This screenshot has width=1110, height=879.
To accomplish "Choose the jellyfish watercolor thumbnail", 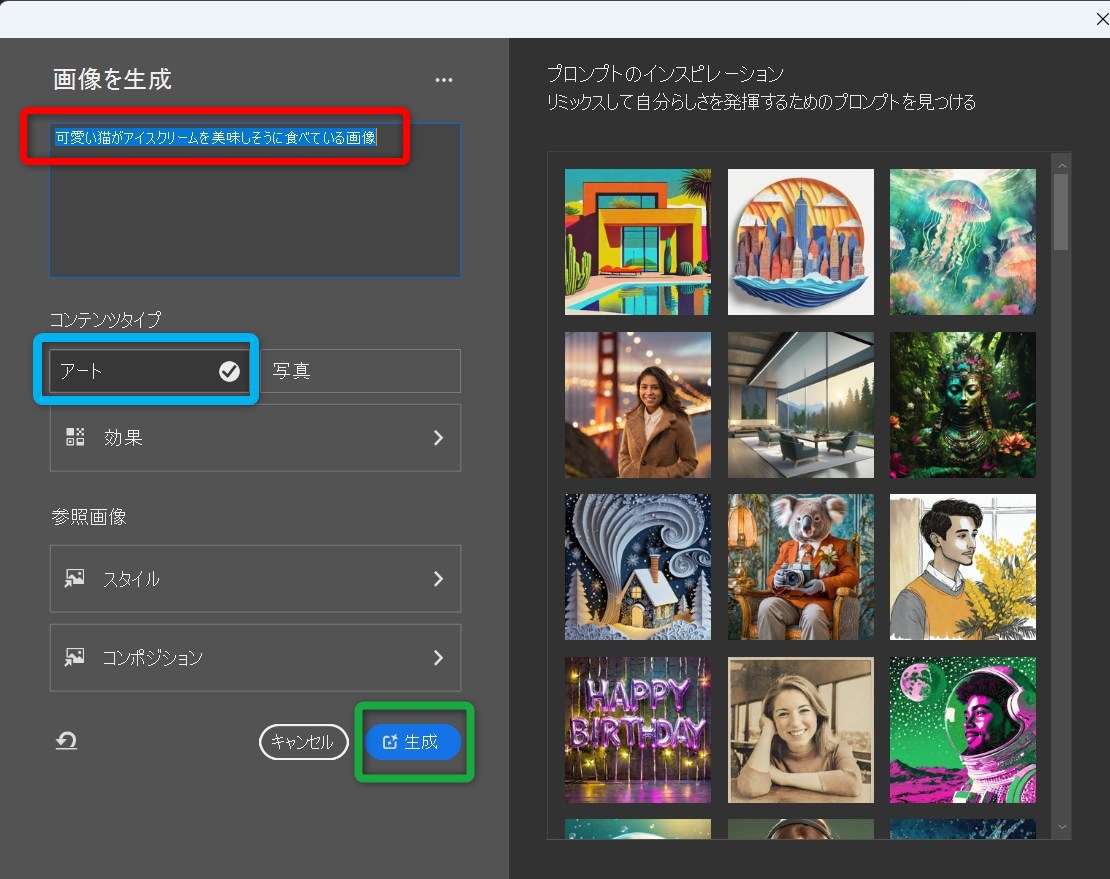I will tap(962, 241).
